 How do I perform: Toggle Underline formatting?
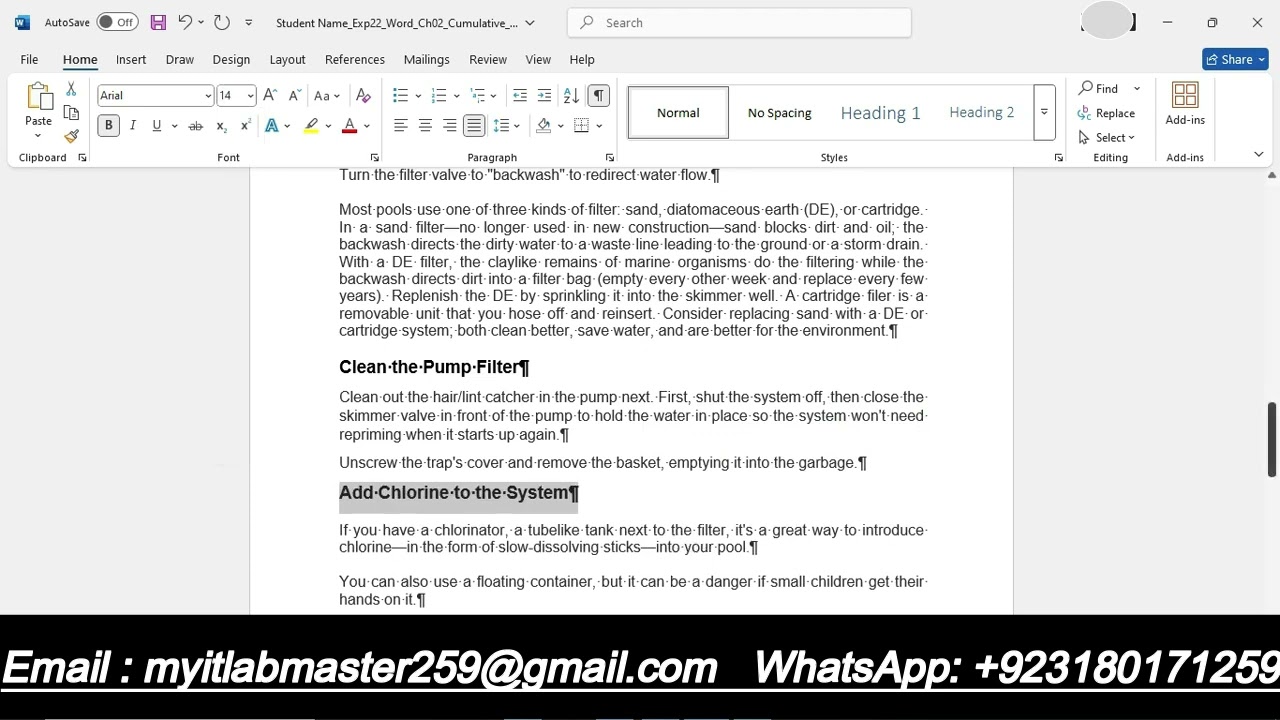(156, 126)
